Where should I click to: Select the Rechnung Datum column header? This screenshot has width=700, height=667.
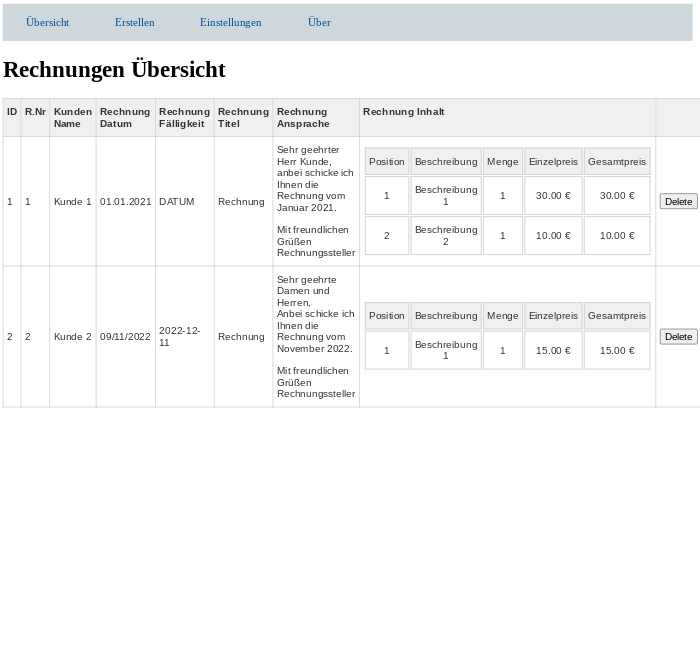[x=124, y=117]
